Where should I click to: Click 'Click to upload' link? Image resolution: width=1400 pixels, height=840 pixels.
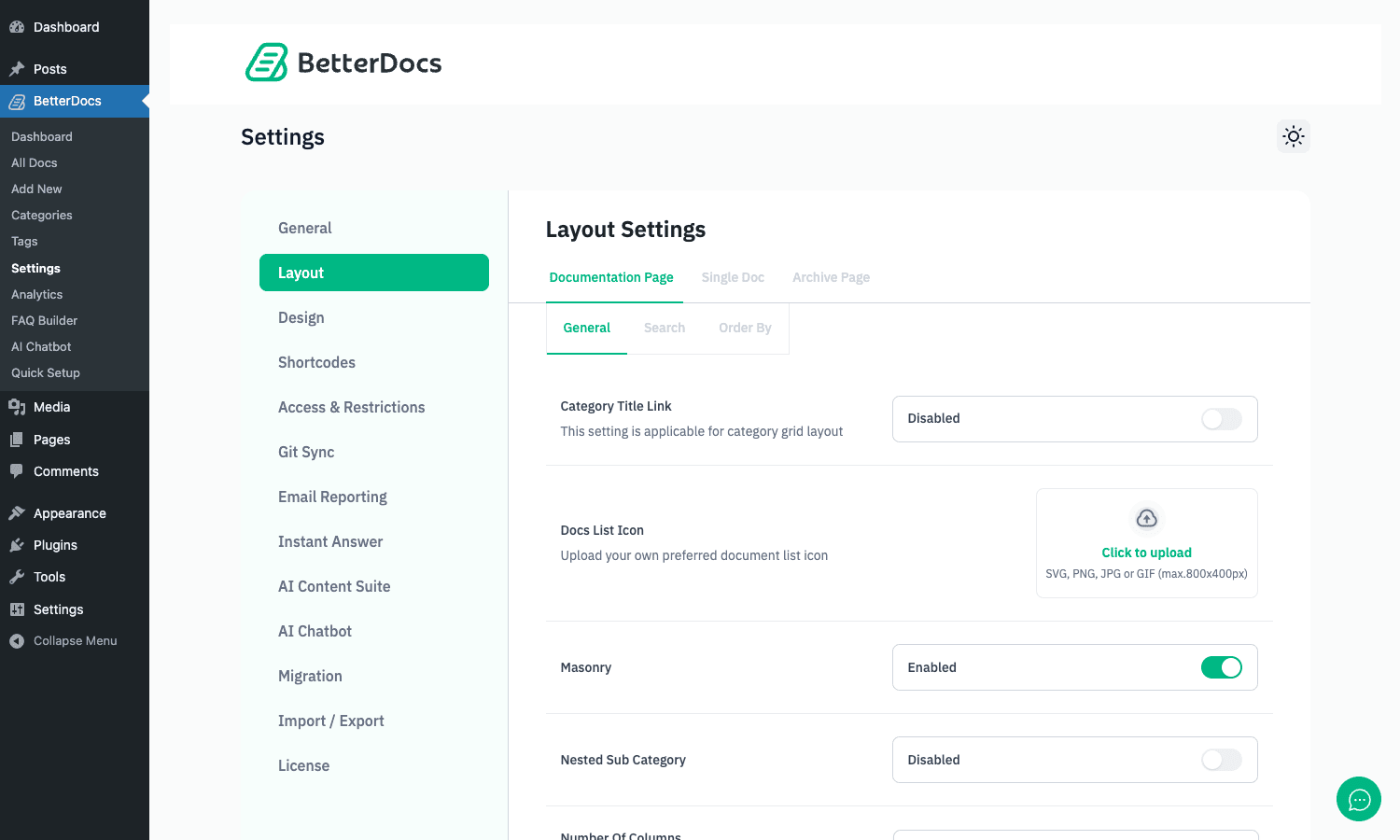pos(1147,553)
